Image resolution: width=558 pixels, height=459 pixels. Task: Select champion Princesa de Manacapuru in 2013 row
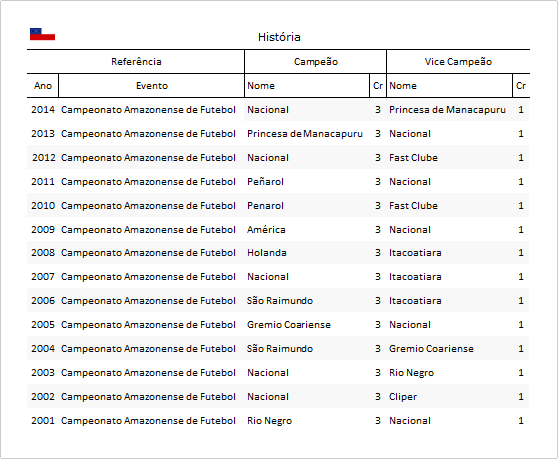coord(305,134)
